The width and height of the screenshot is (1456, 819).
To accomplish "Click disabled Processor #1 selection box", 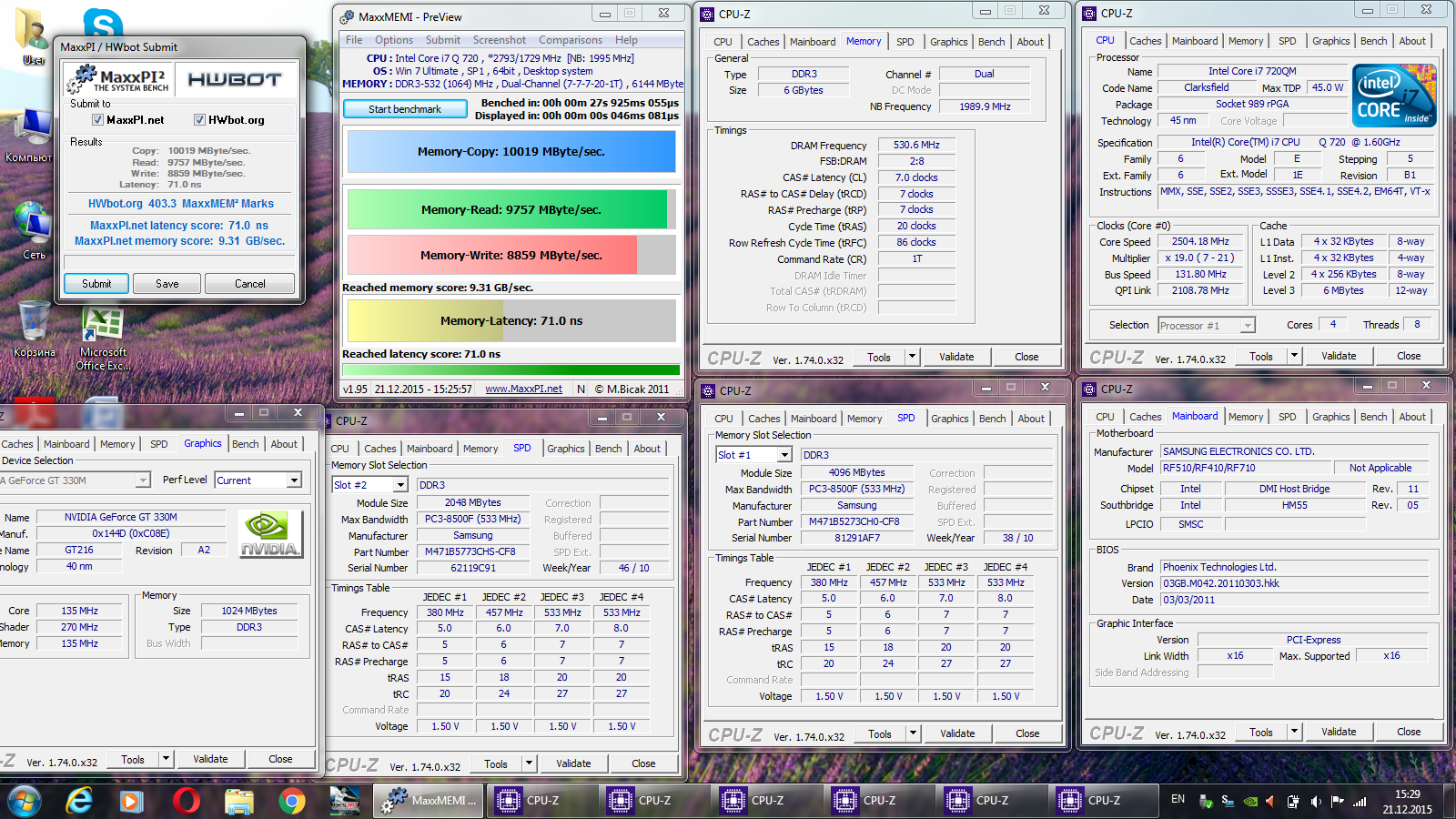I will point(1207,326).
